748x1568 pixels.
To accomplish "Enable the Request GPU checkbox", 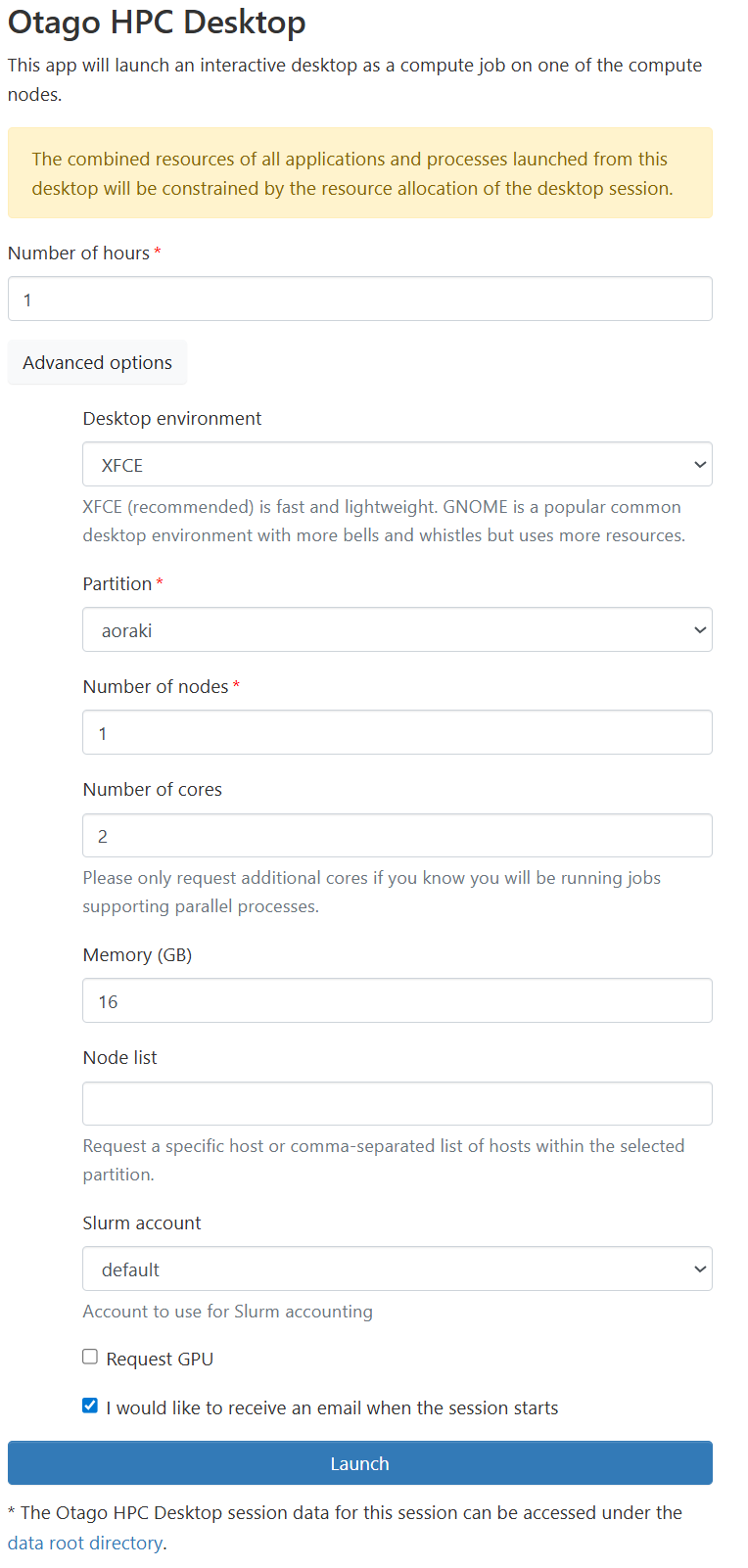I will (x=90, y=1356).
